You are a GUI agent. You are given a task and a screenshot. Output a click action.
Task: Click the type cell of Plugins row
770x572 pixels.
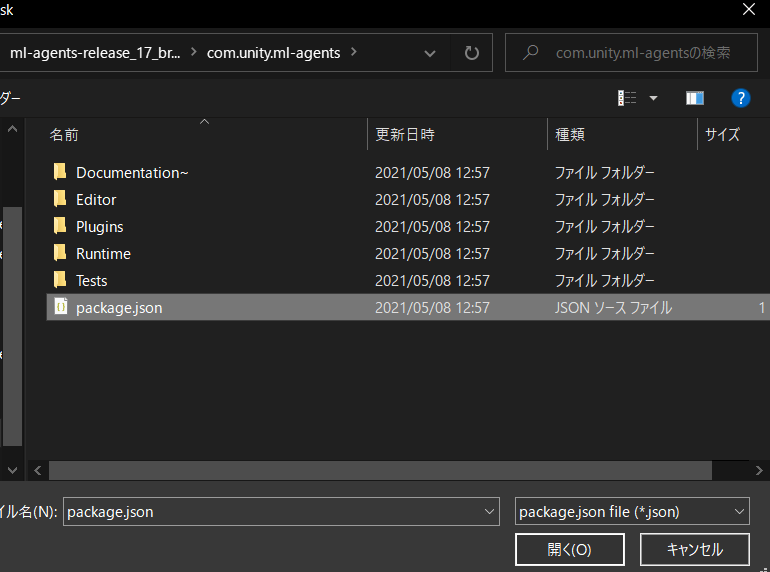(605, 226)
